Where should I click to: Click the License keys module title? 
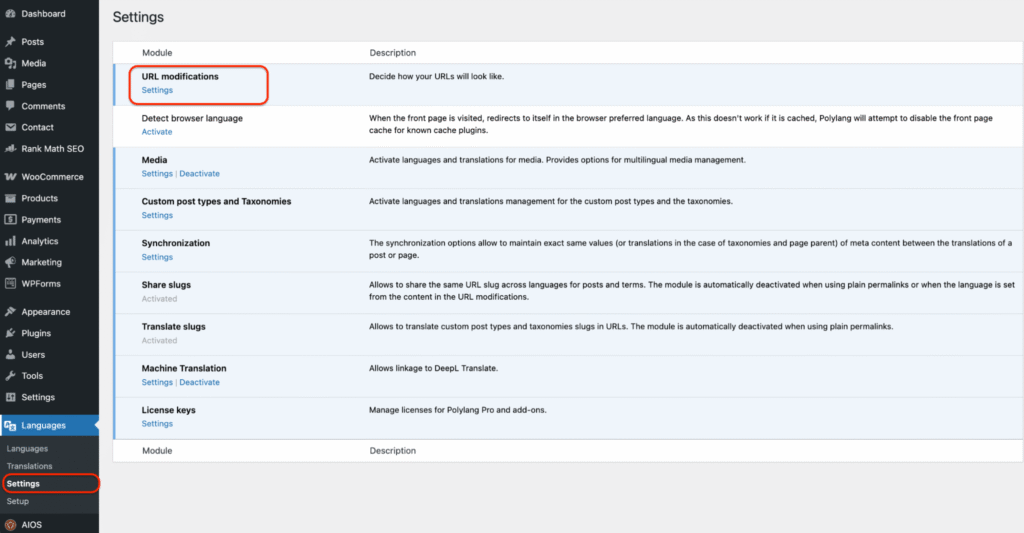click(168, 410)
